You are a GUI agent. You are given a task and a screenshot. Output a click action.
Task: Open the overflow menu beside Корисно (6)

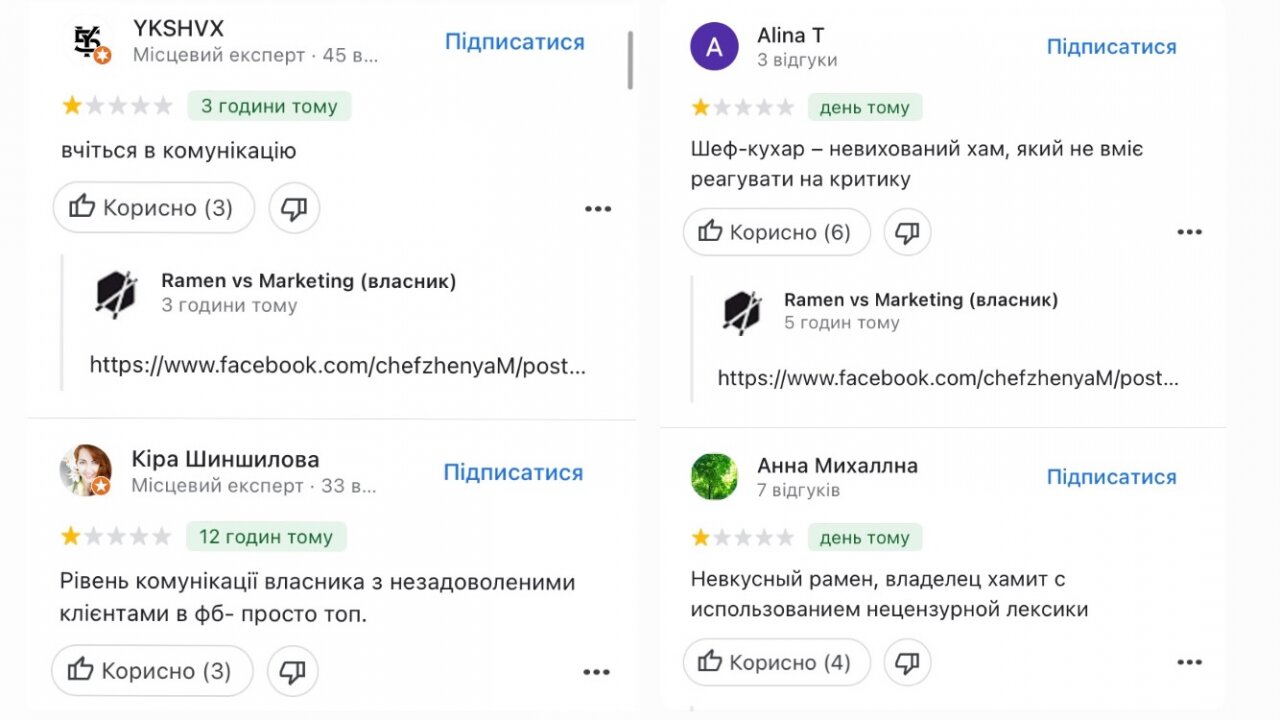point(1189,231)
